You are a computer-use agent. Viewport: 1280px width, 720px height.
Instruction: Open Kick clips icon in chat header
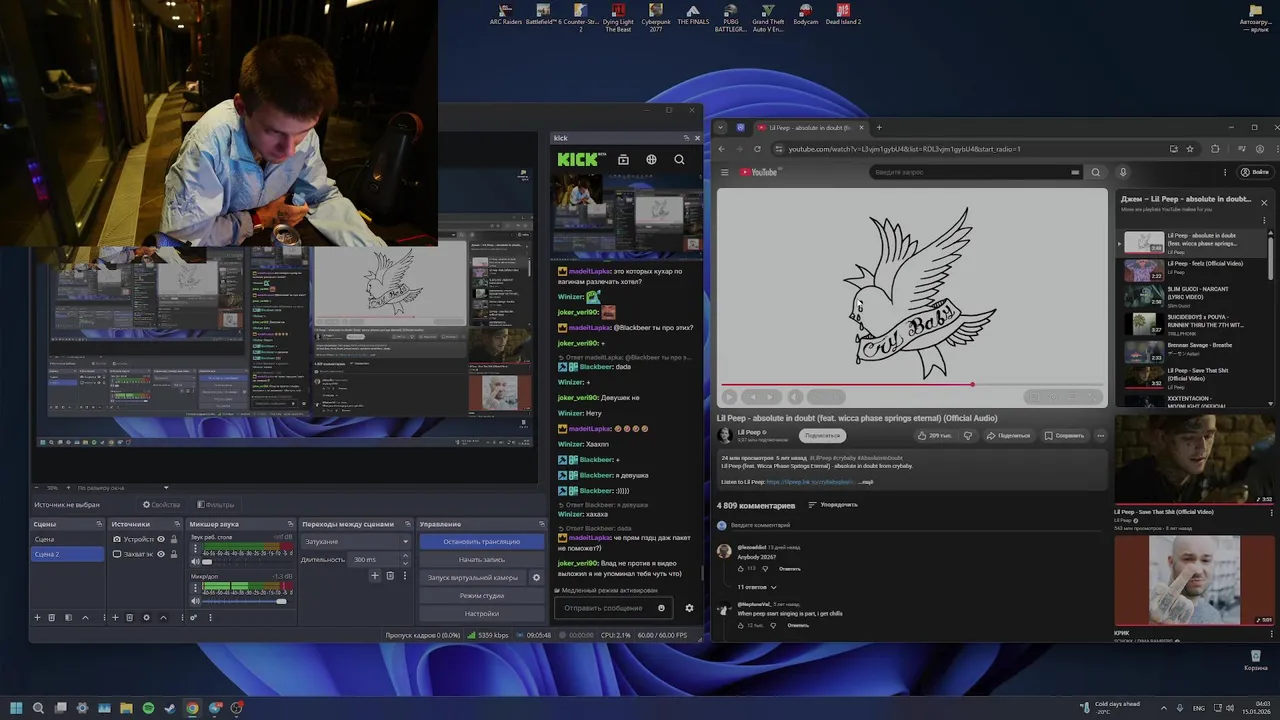tap(623, 159)
